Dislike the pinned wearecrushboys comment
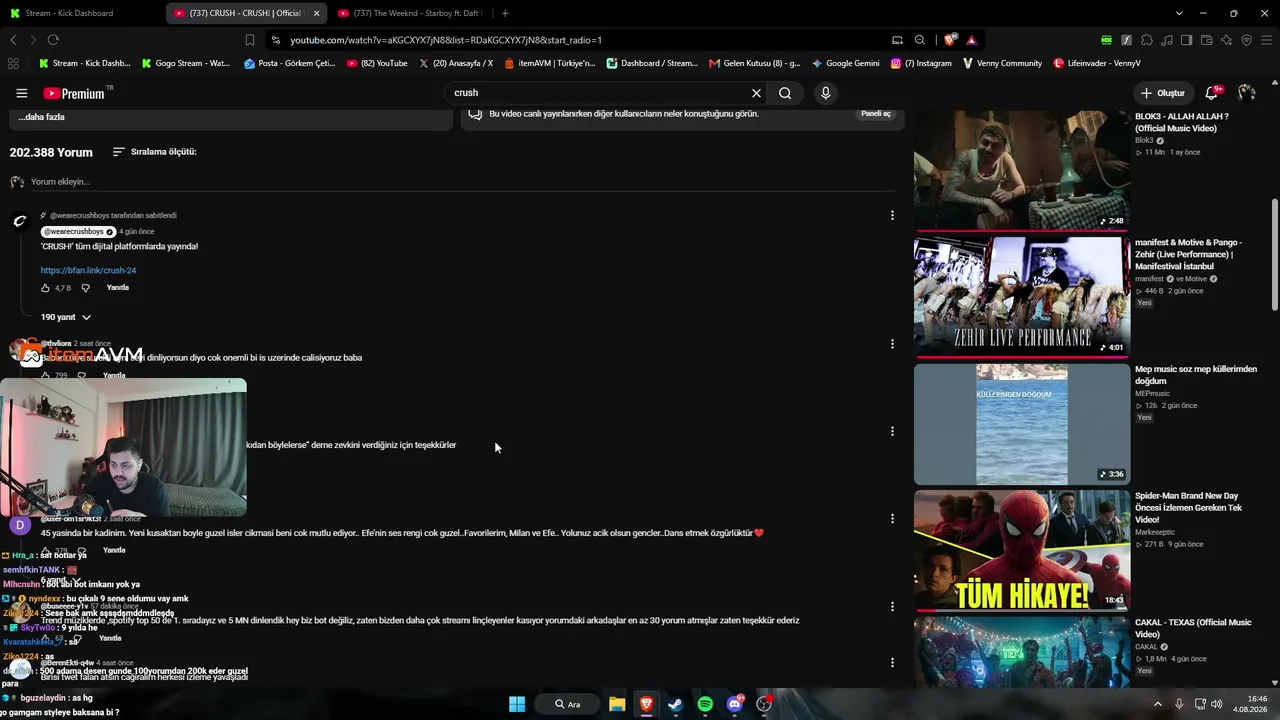 [x=85, y=288]
